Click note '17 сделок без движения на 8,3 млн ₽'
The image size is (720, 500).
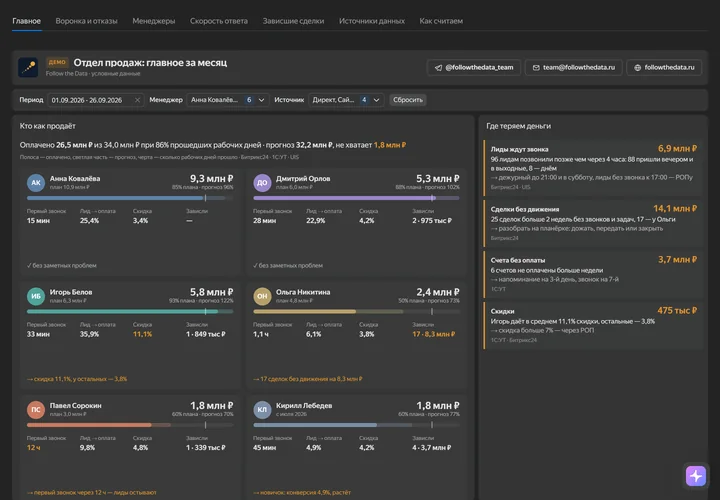click(308, 379)
